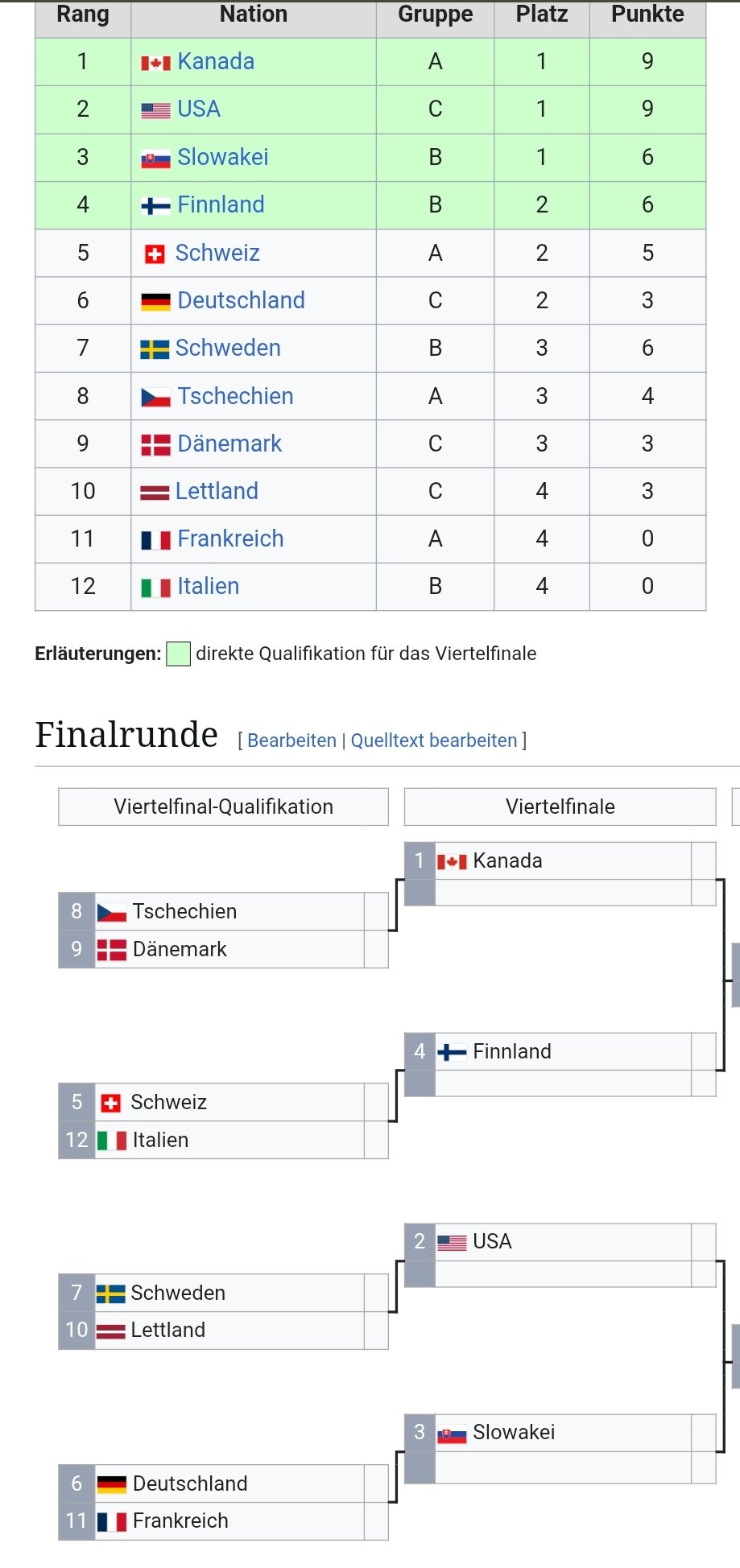Open the Lettland nation link
Viewport: 740px width, 1568px height.
217,491
